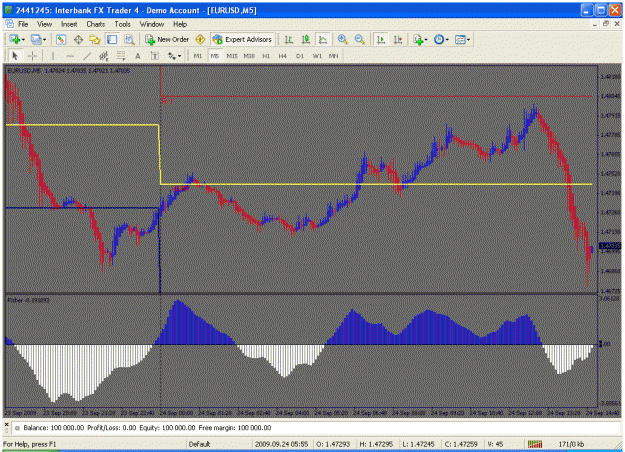
Task: Switch chart to candlesticks style
Action: (x=306, y=39)
